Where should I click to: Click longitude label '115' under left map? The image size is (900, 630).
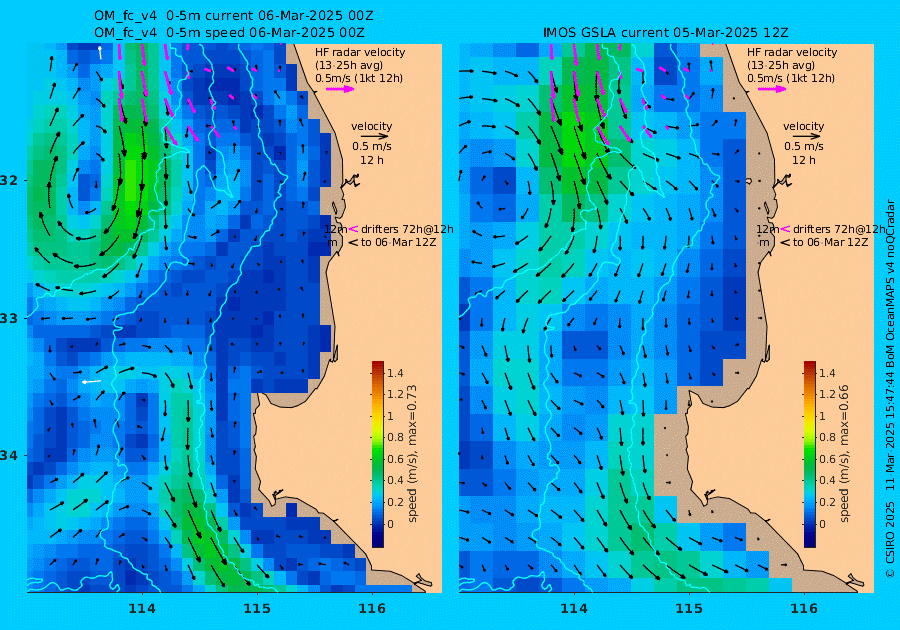(x=257, y=608)
